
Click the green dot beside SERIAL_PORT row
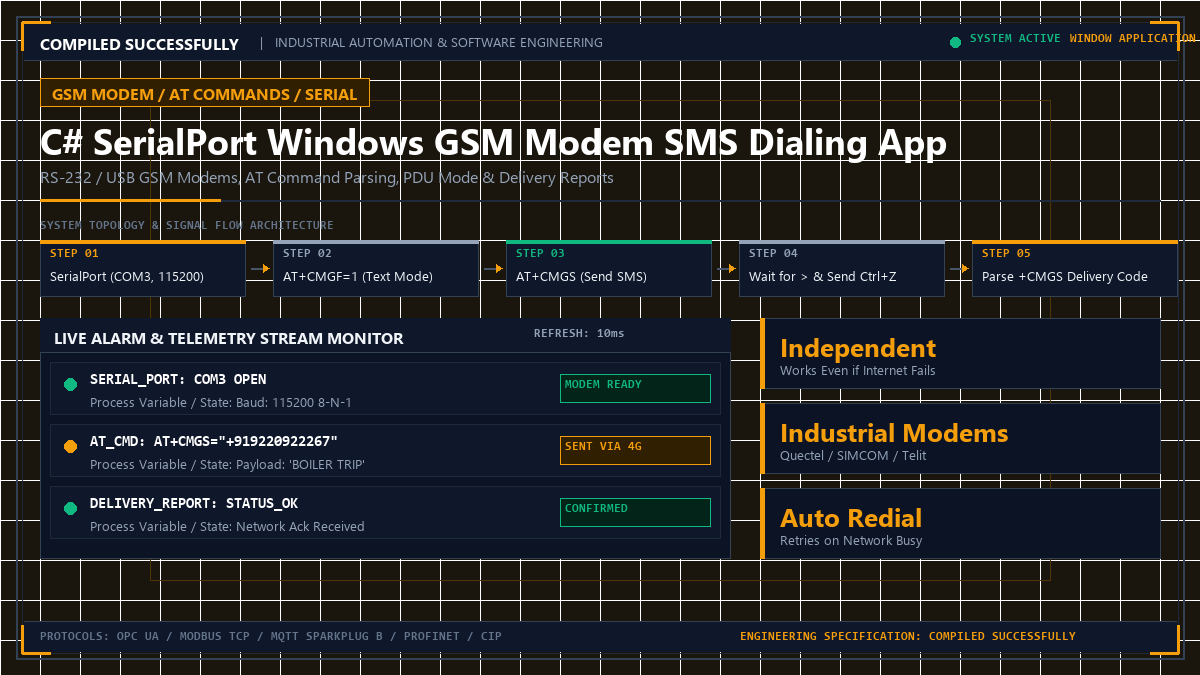pos(70,385)
